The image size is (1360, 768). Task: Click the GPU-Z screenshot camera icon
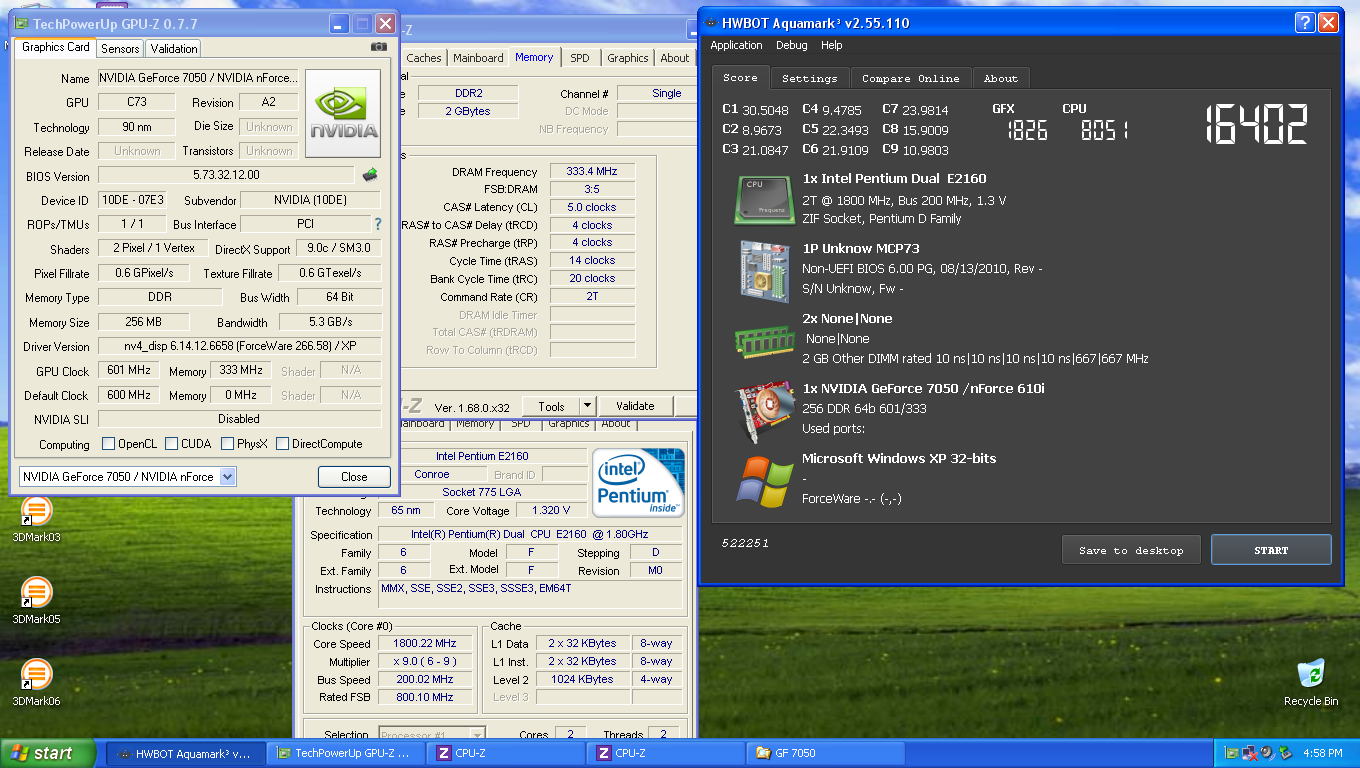(x=379, y=47)
